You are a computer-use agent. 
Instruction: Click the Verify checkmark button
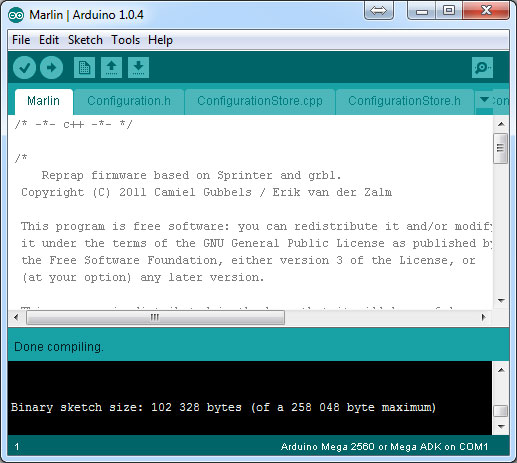tap(24, 68)
